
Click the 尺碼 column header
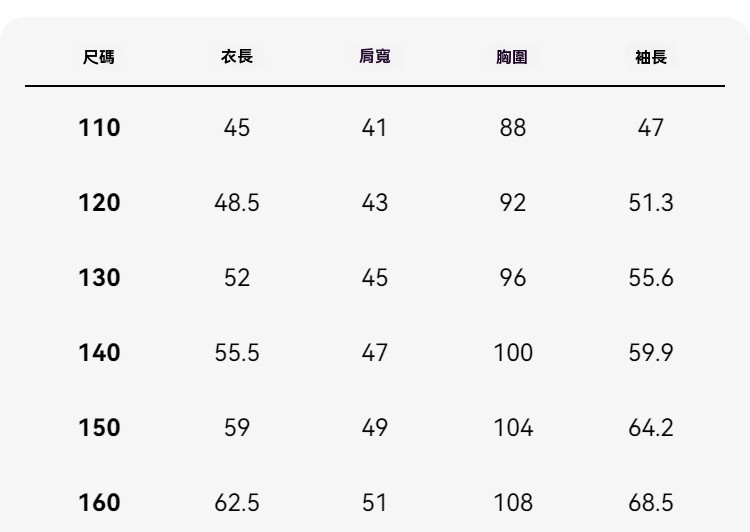pos(99,57)
